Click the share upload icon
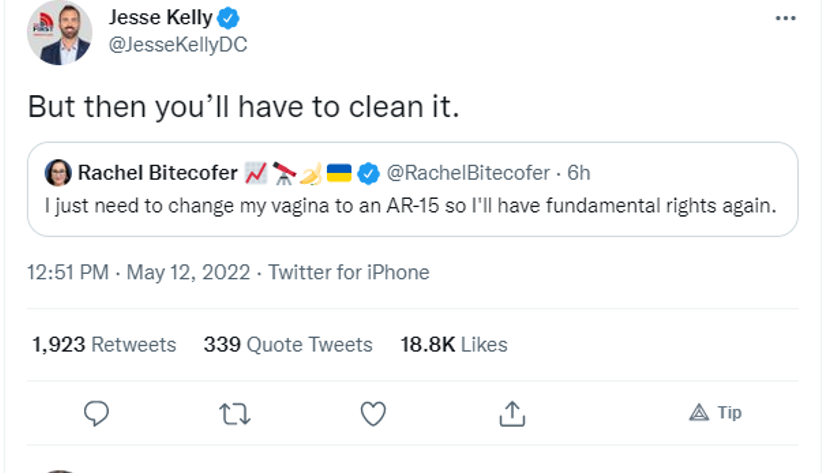 pyautogui.click(x=512, y=413)
